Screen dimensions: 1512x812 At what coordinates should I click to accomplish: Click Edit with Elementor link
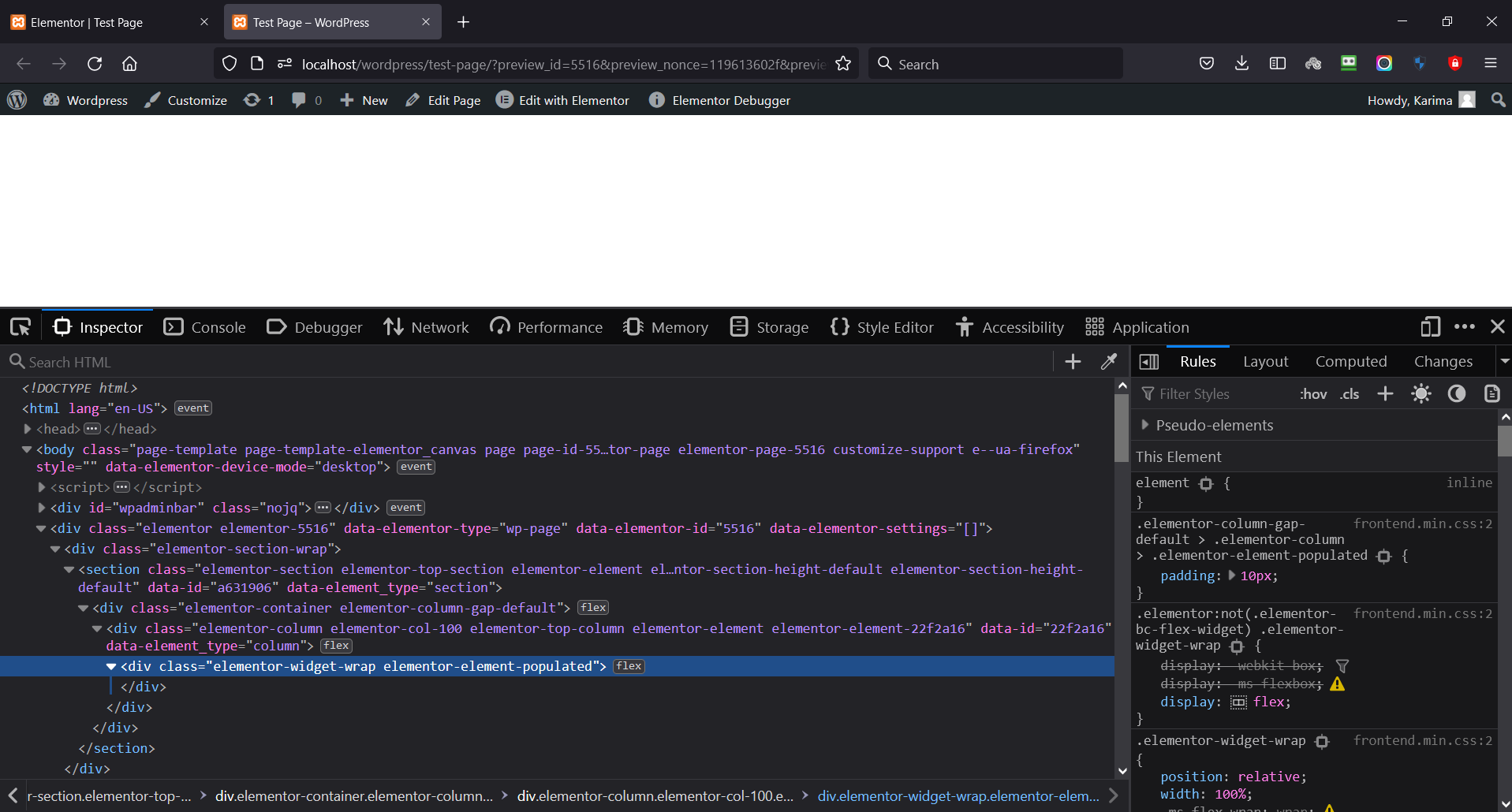click(x=562, y=100)
